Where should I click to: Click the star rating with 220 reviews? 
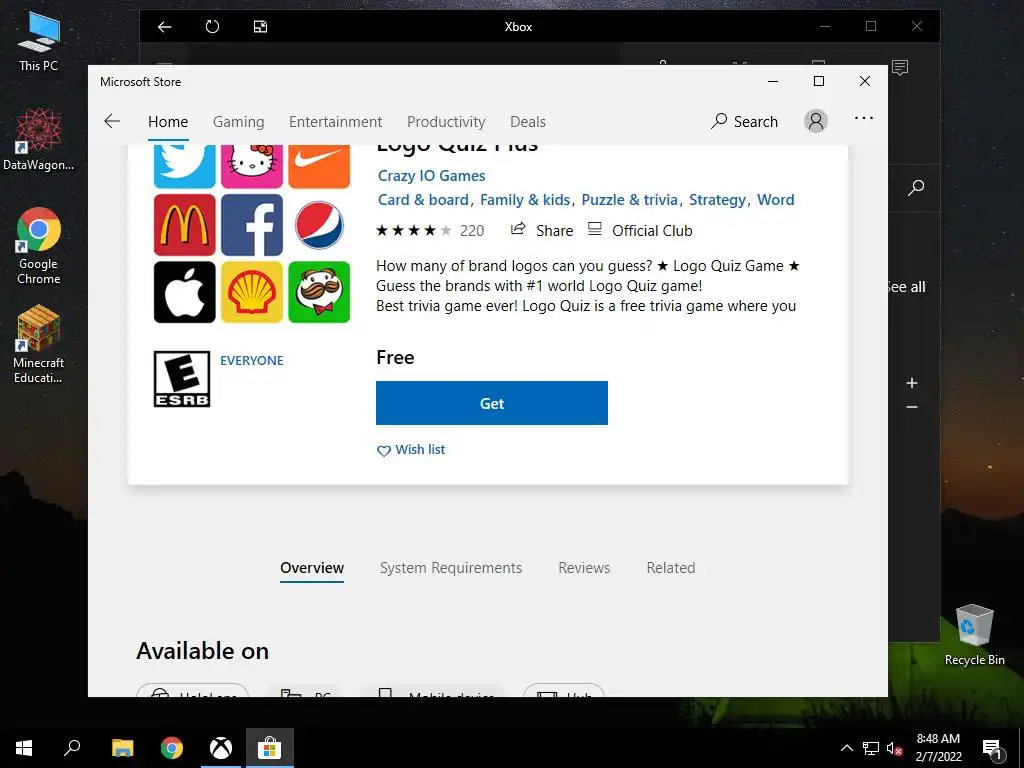(x=430, y=231)
